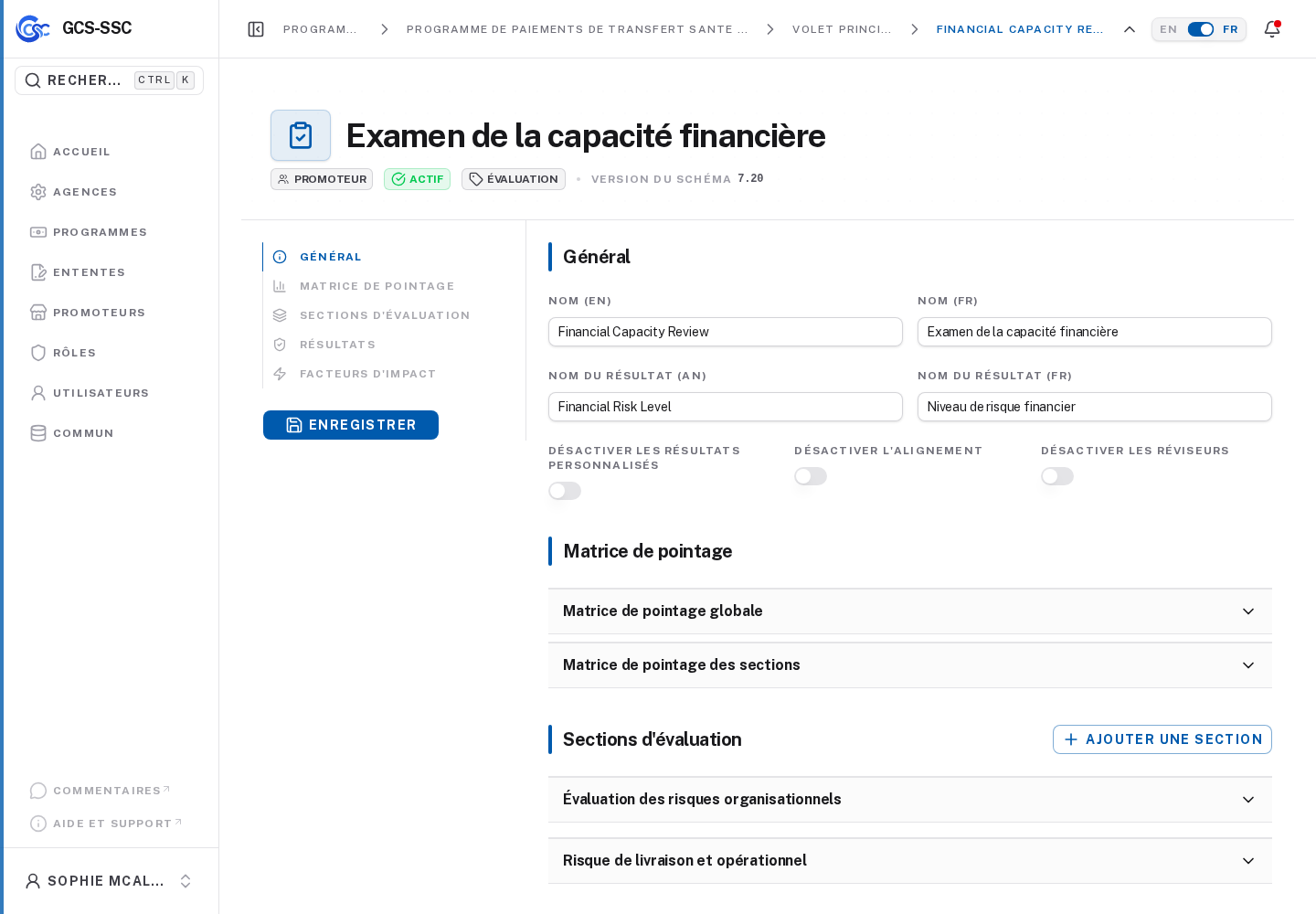Go to Facteurs d'impact section tab

367,374
